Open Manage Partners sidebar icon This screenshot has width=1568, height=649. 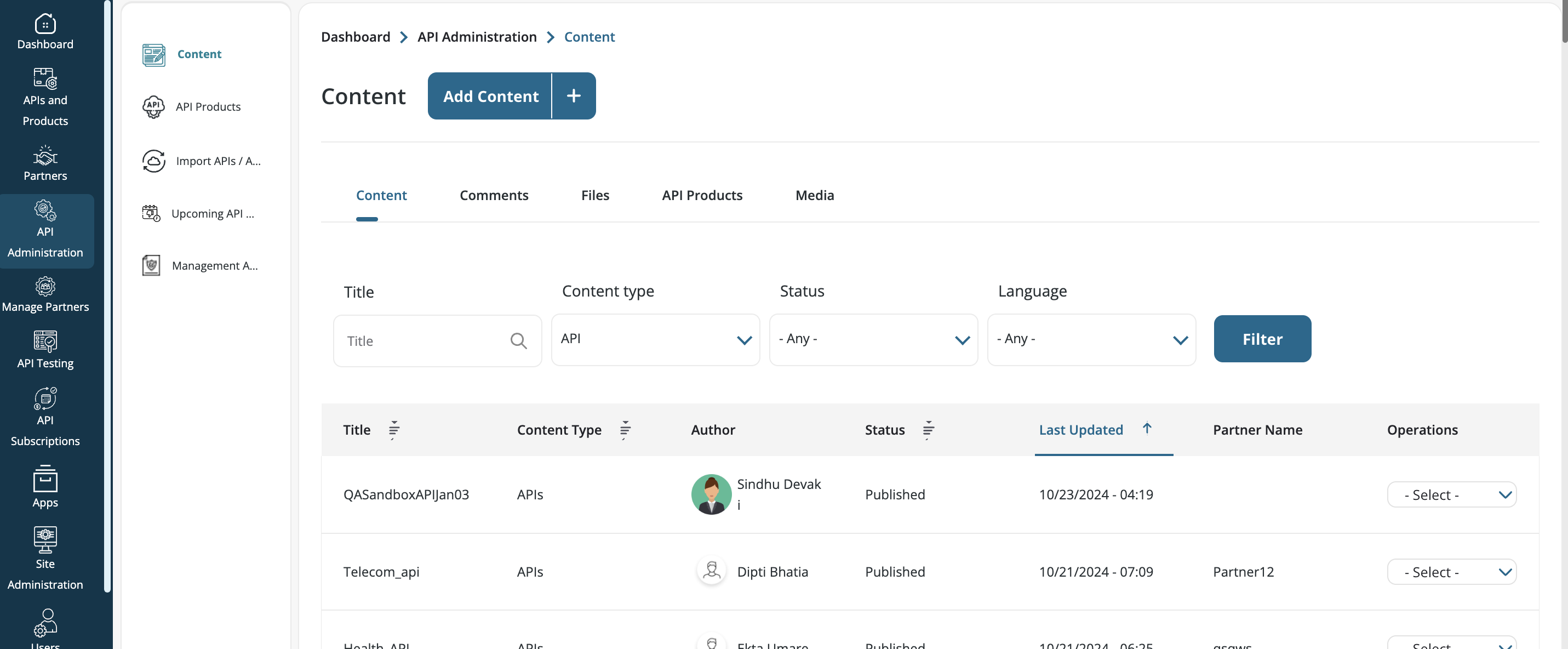tap(45, 286)
